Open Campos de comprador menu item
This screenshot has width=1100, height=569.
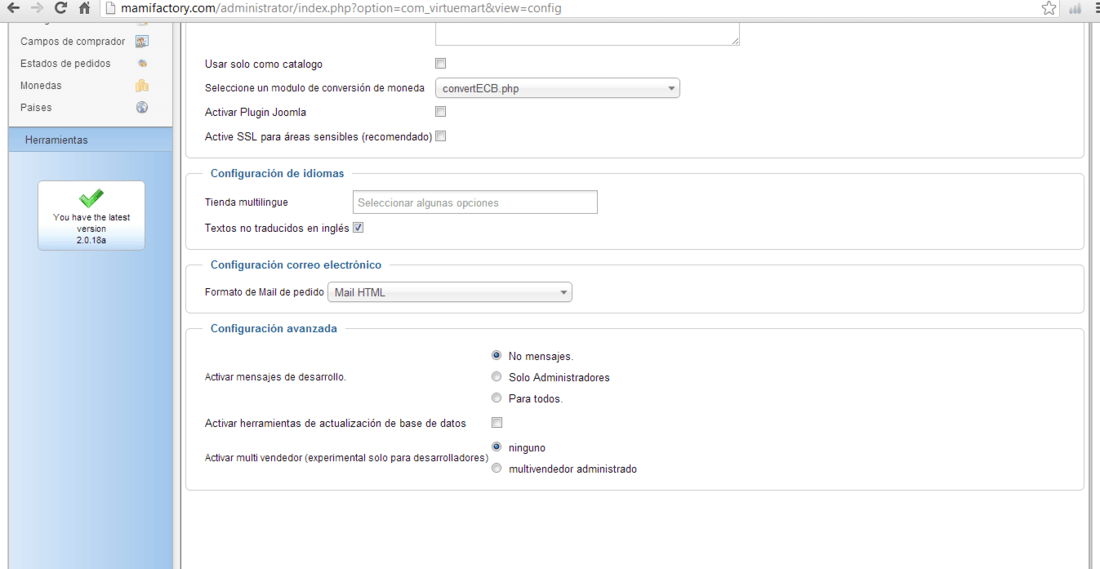click(x=73, y=41)
